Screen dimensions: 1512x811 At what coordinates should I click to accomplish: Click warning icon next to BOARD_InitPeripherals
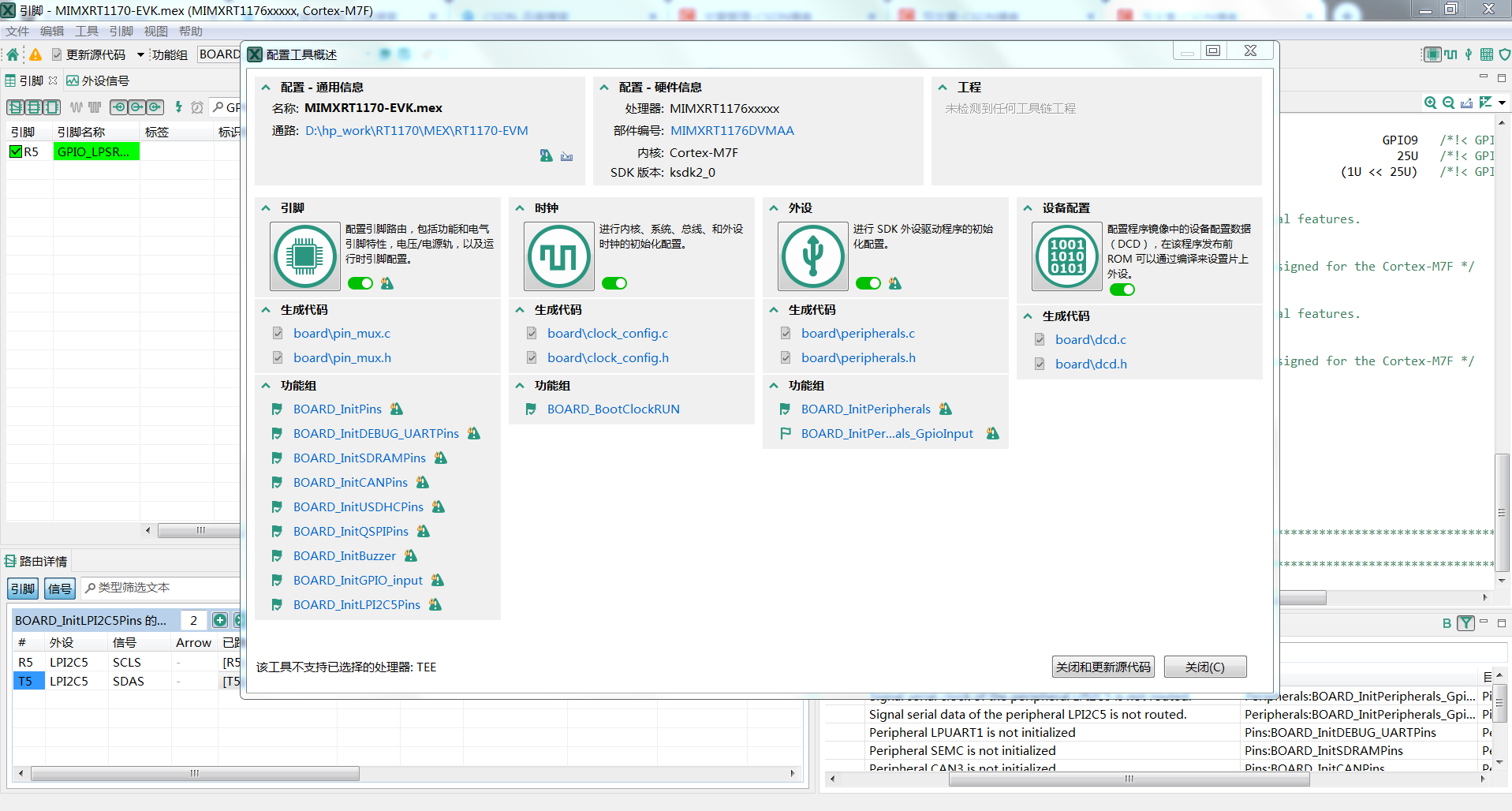tap(946, 409)
